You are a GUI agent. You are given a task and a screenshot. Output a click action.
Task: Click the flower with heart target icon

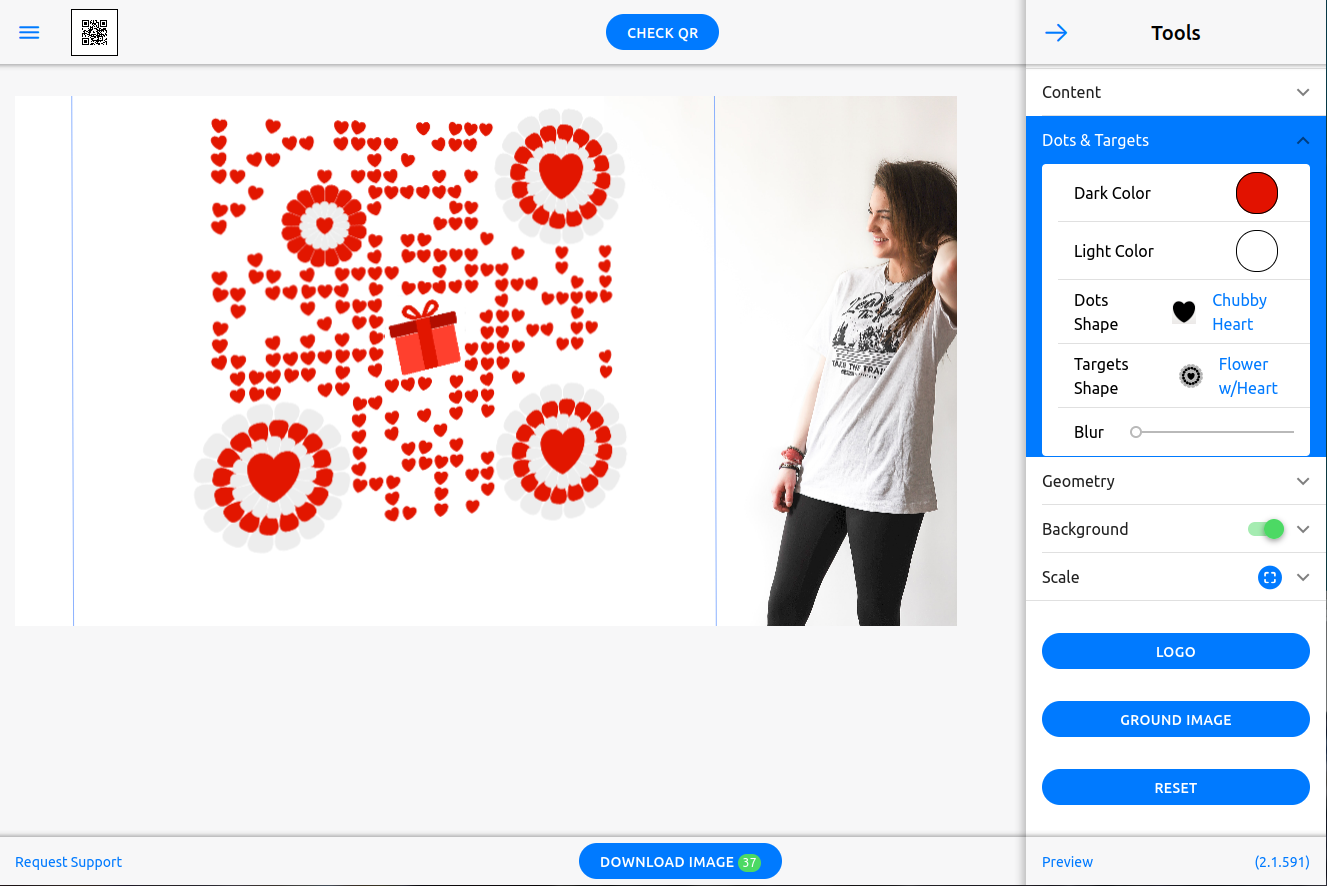tap(1190, 375)
